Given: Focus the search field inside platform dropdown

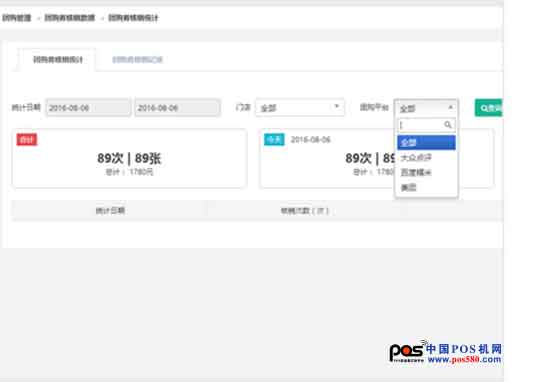Looking at the screenshot, I should click(421, 125).
